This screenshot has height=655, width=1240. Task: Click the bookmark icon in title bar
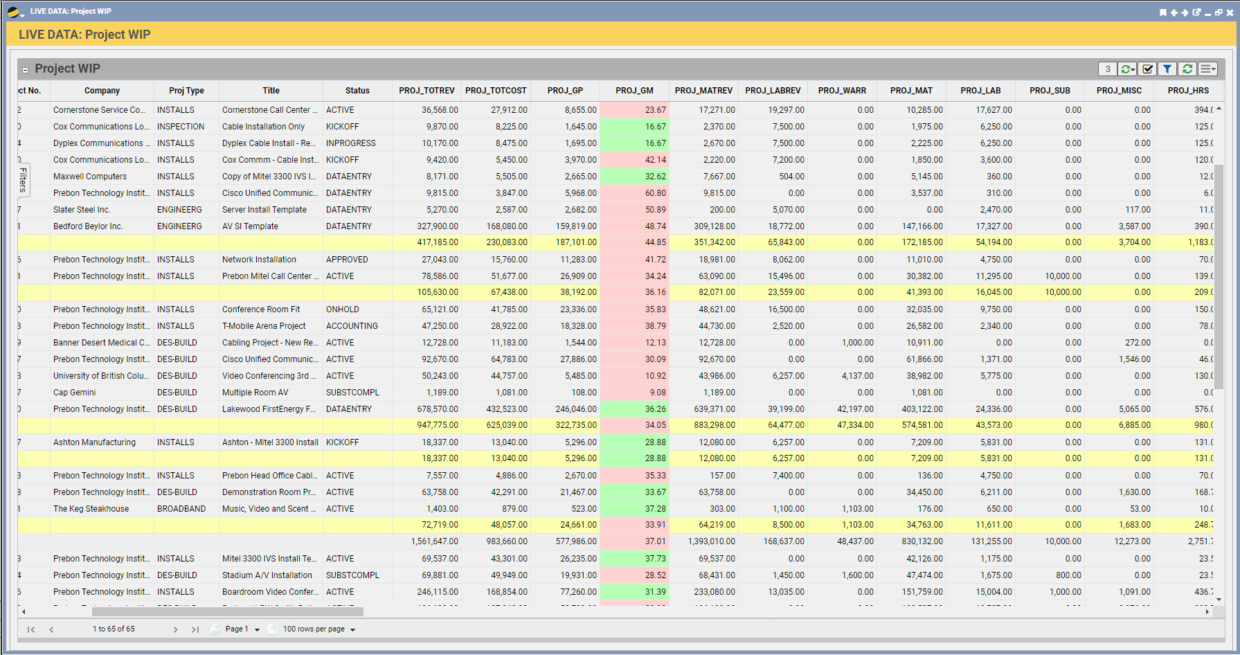point(1163,12)
